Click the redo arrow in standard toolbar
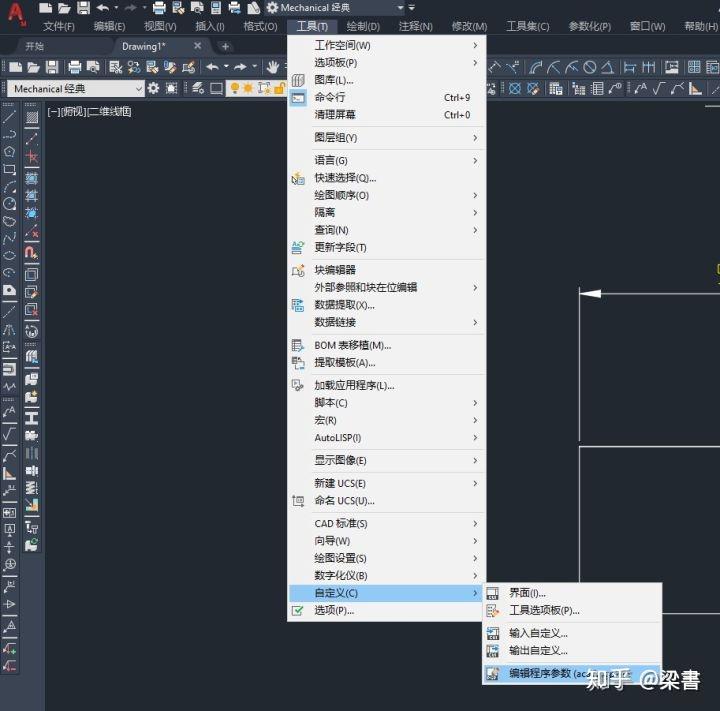Image resolution: width=720 pixels, height=711 pixels. pos(240,67)
